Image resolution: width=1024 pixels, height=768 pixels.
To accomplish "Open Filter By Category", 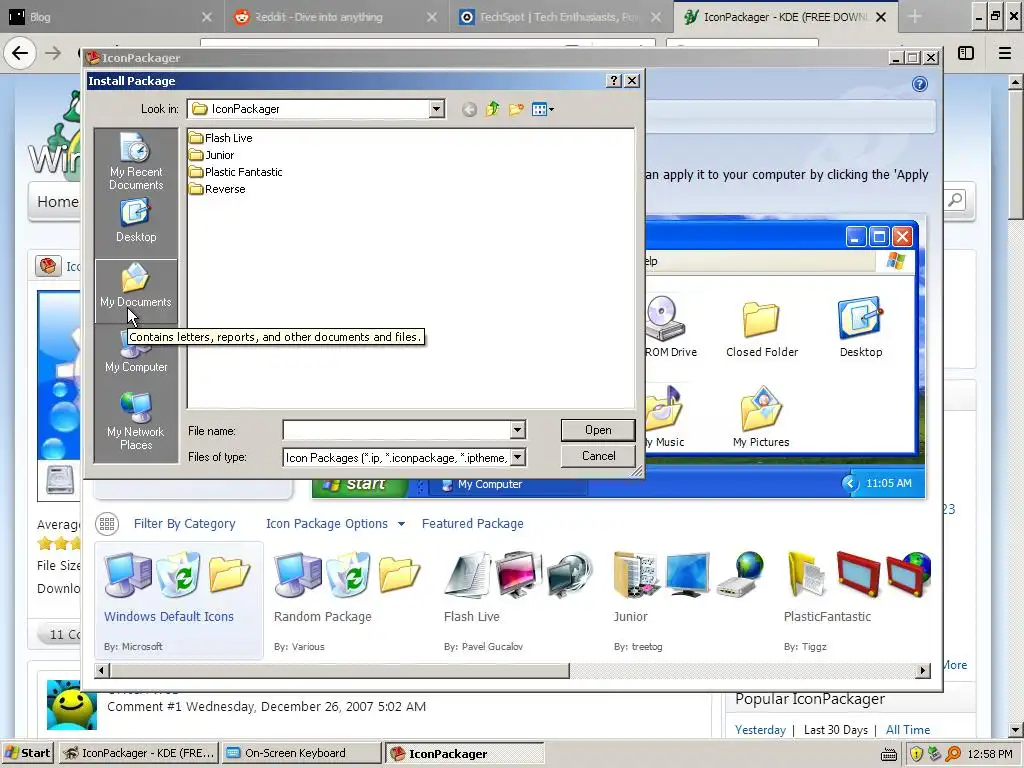I will coord(184,524).
